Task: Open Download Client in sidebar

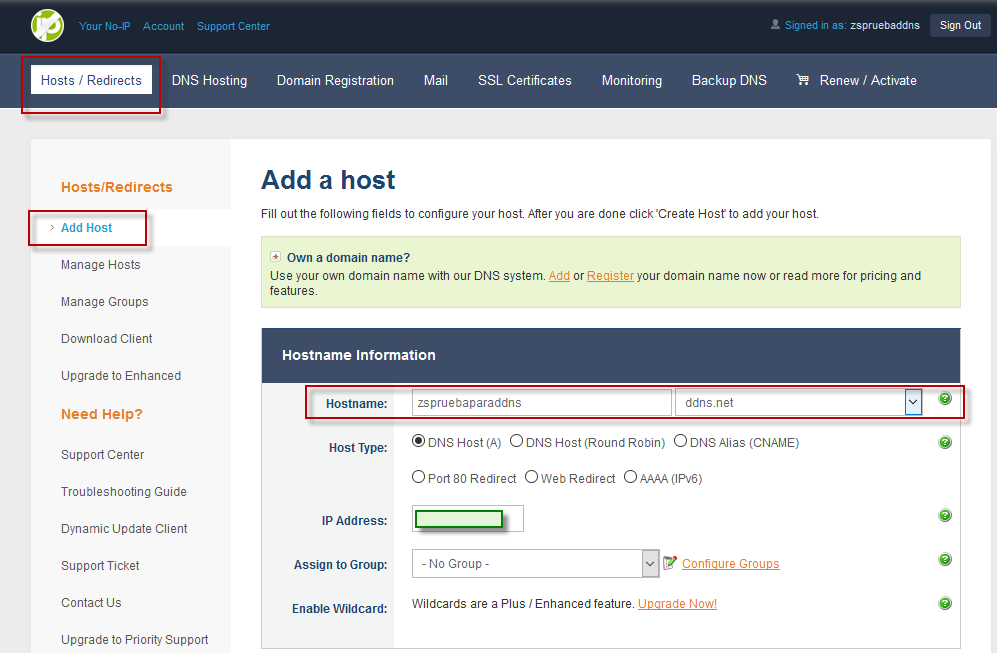Action: (x=107, y=338)
